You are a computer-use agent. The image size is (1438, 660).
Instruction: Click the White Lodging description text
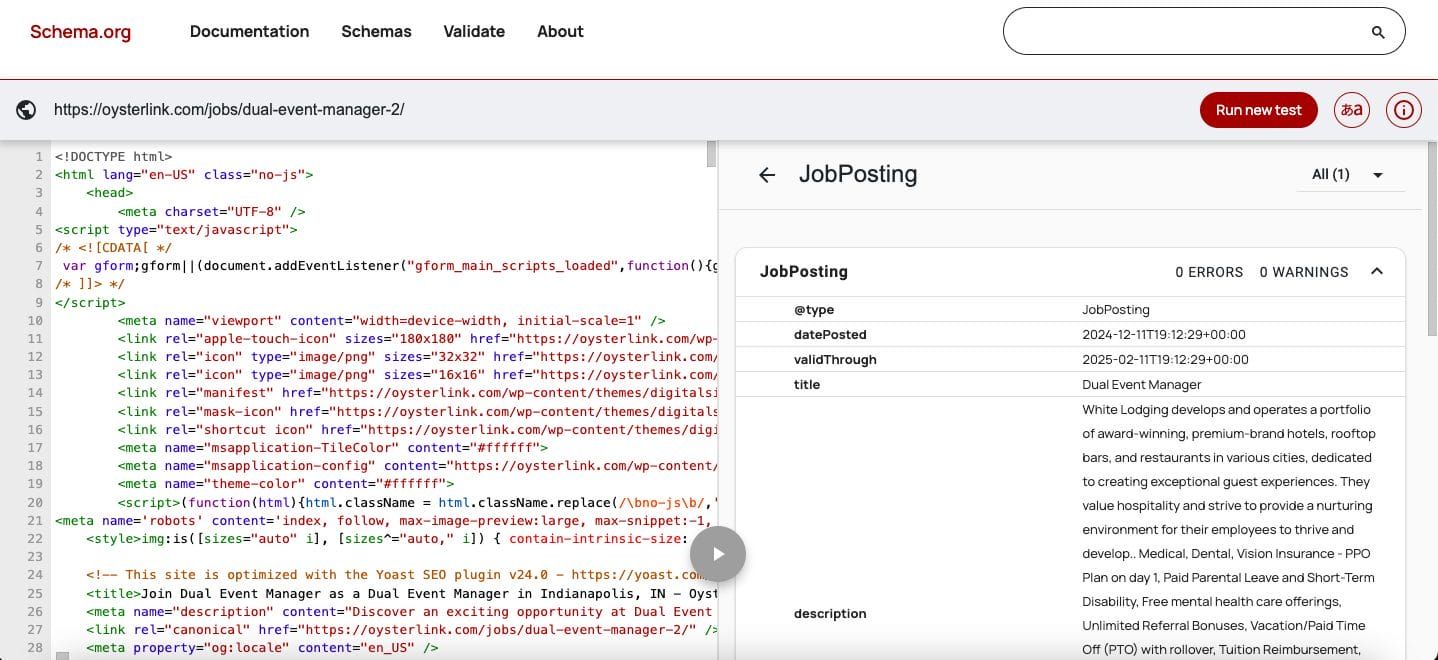1229,530
